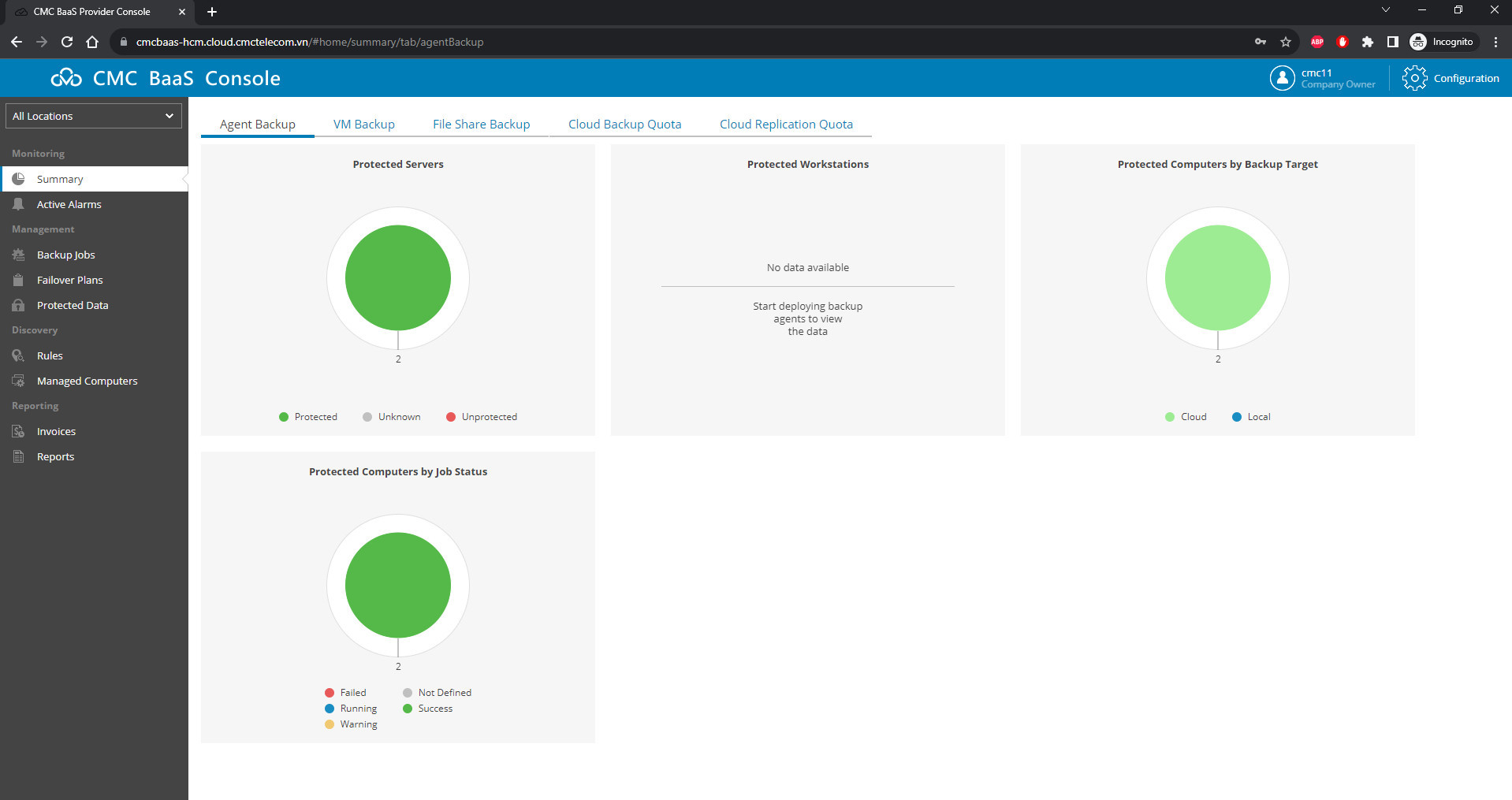Toggle the Protected legend item

(x=308, y=417)
